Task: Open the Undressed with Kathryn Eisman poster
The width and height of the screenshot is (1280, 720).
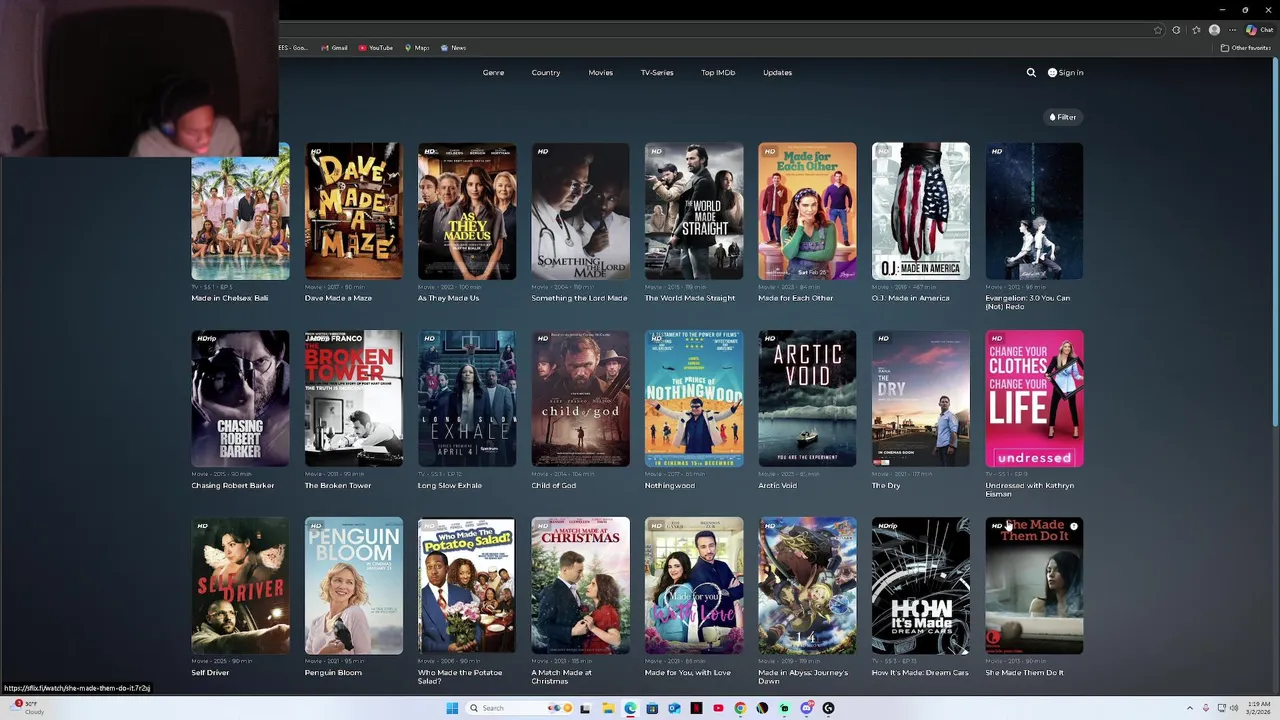Action: point(1034,398)
